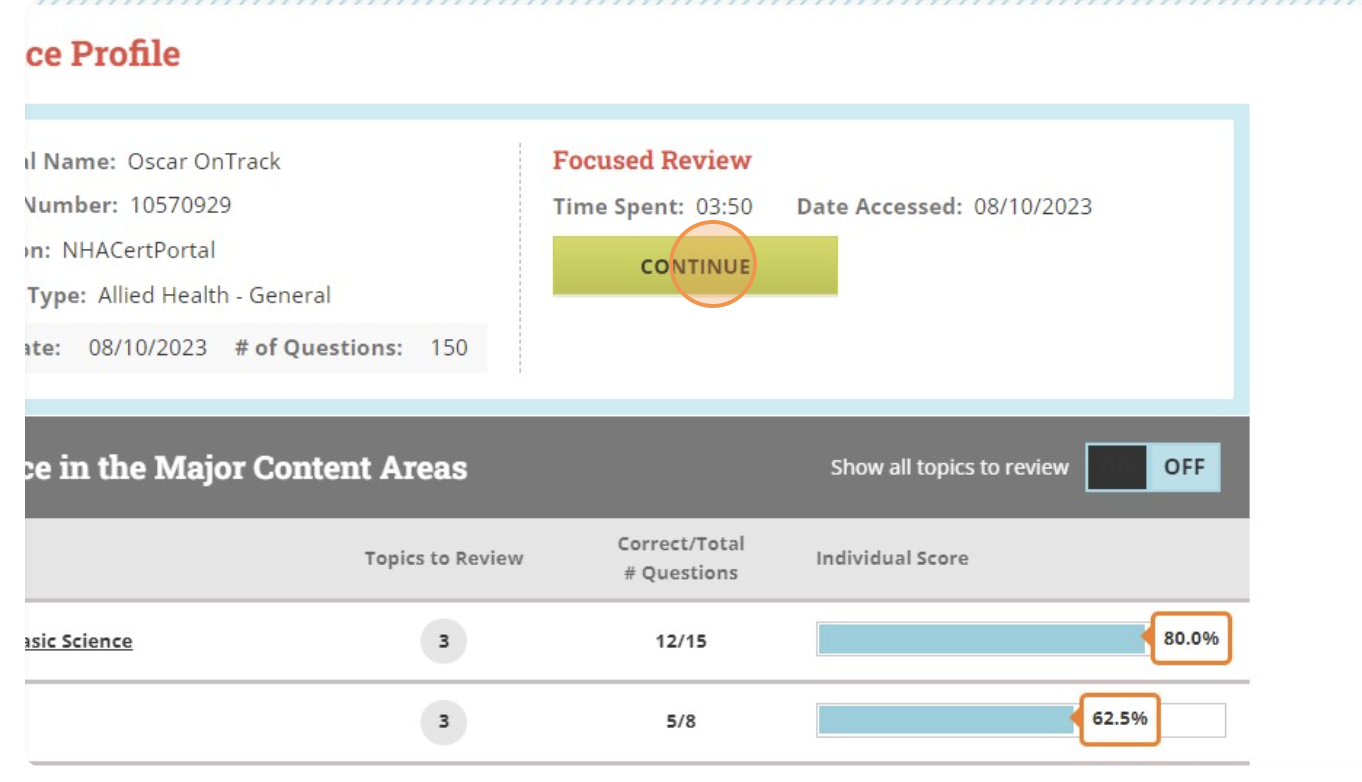Click the Topics to Review badge for Basic Science
The height and width of the screenshot is (782, 1362).
[x=443, y=641]
